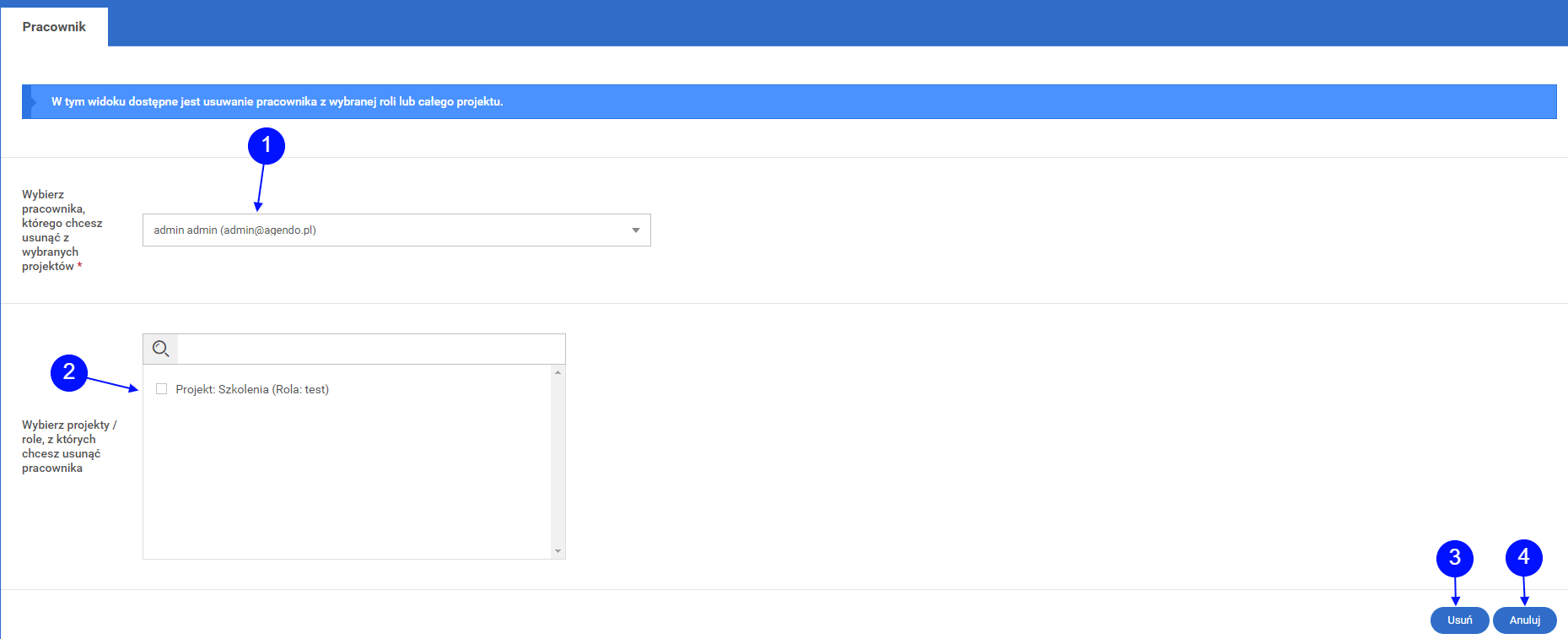The width and height of the screenshot is (1568, 639).
Task: Tick the Projekt: Szkolenia checkbox
Action: [161, 389]
